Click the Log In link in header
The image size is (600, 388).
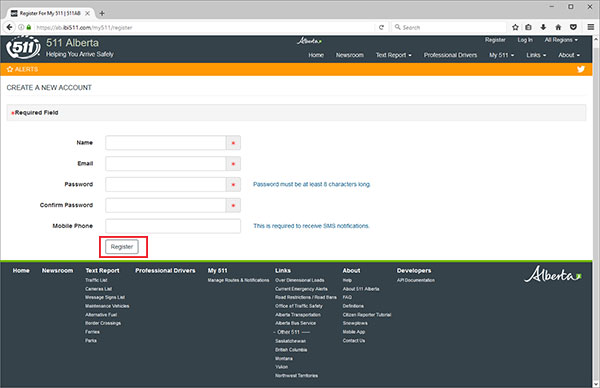pos(525,40)
